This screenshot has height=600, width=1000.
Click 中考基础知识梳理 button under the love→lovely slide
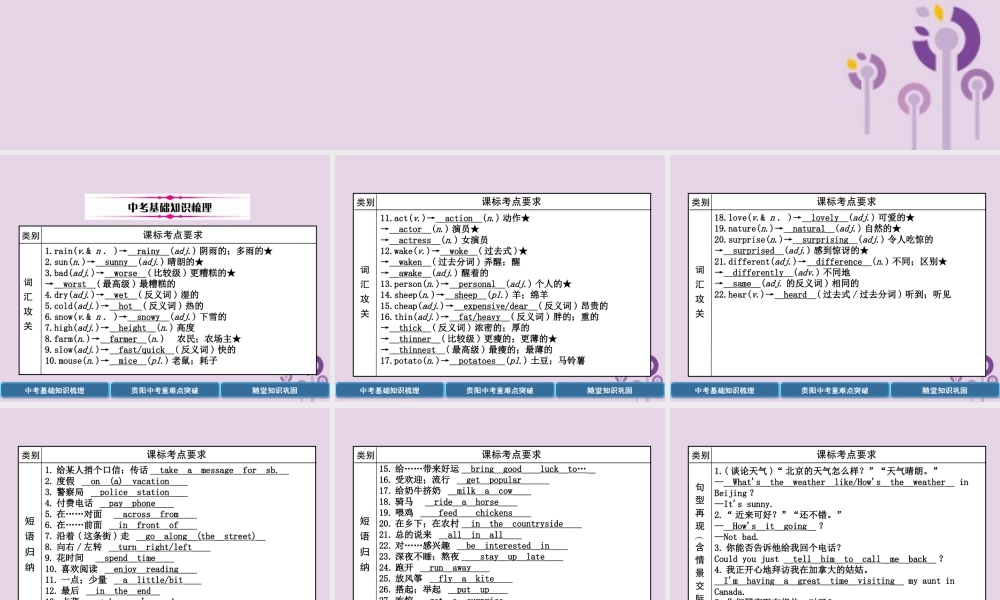[x=724, y=390]
